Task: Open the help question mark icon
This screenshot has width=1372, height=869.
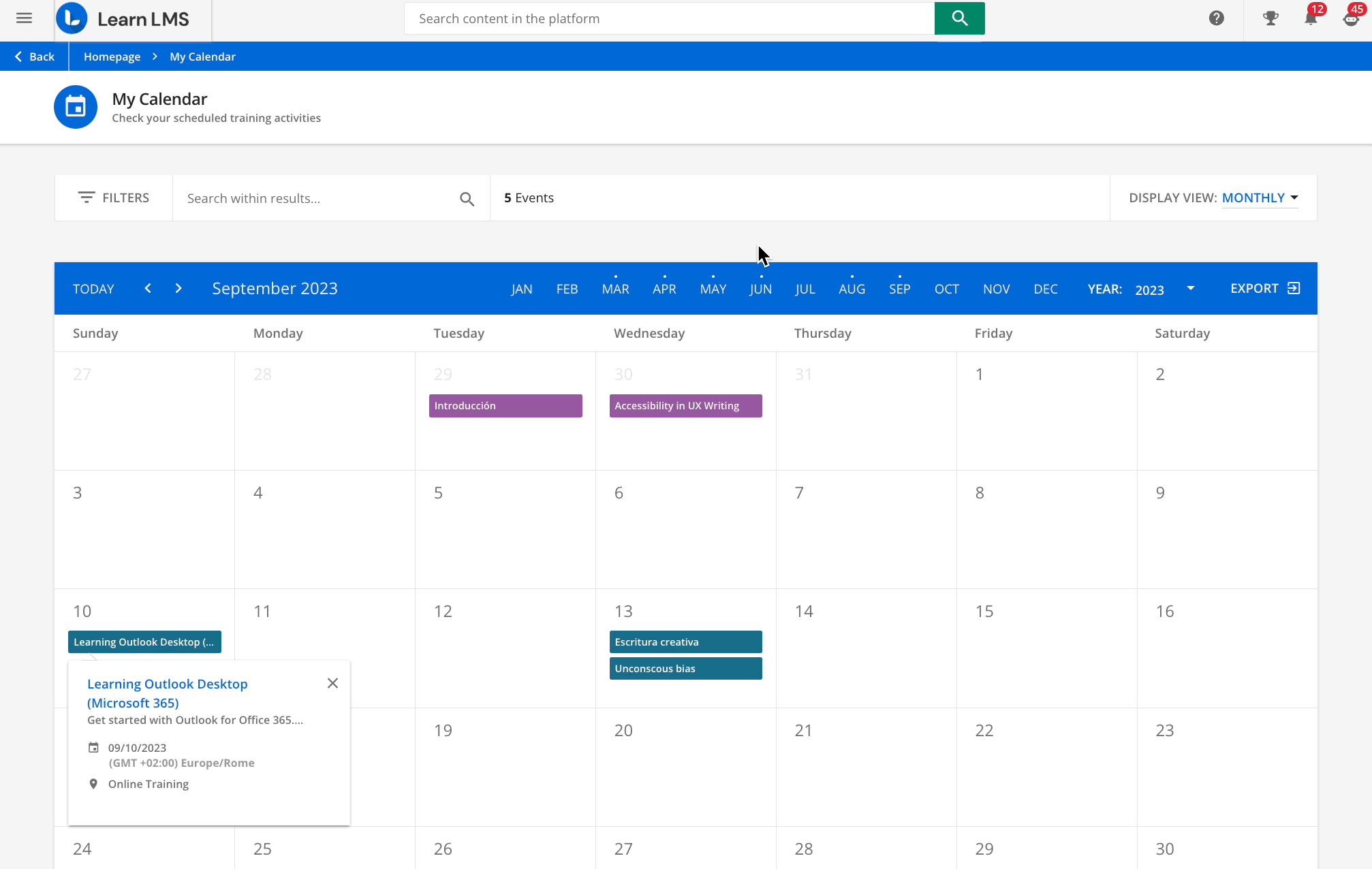Action: point(1216,18)
